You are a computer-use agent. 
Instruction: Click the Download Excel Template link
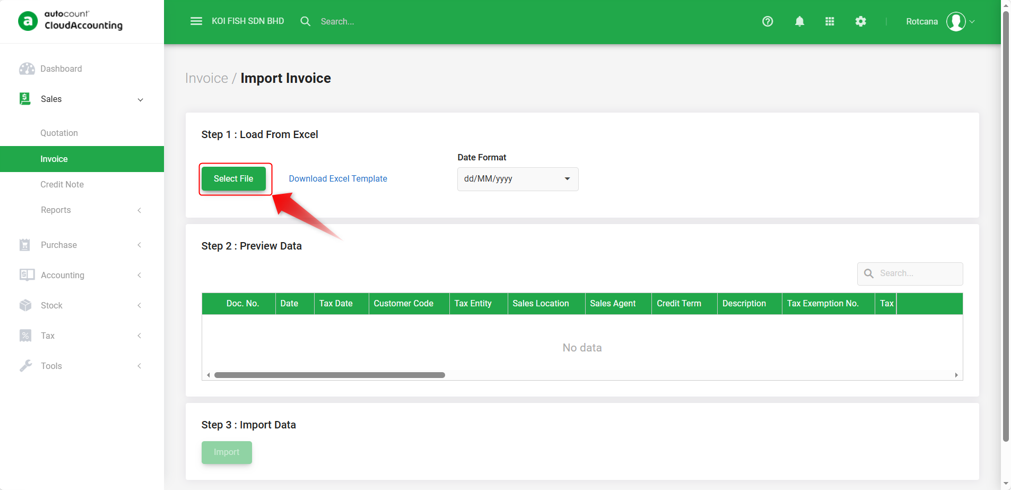tap(338, 179)
